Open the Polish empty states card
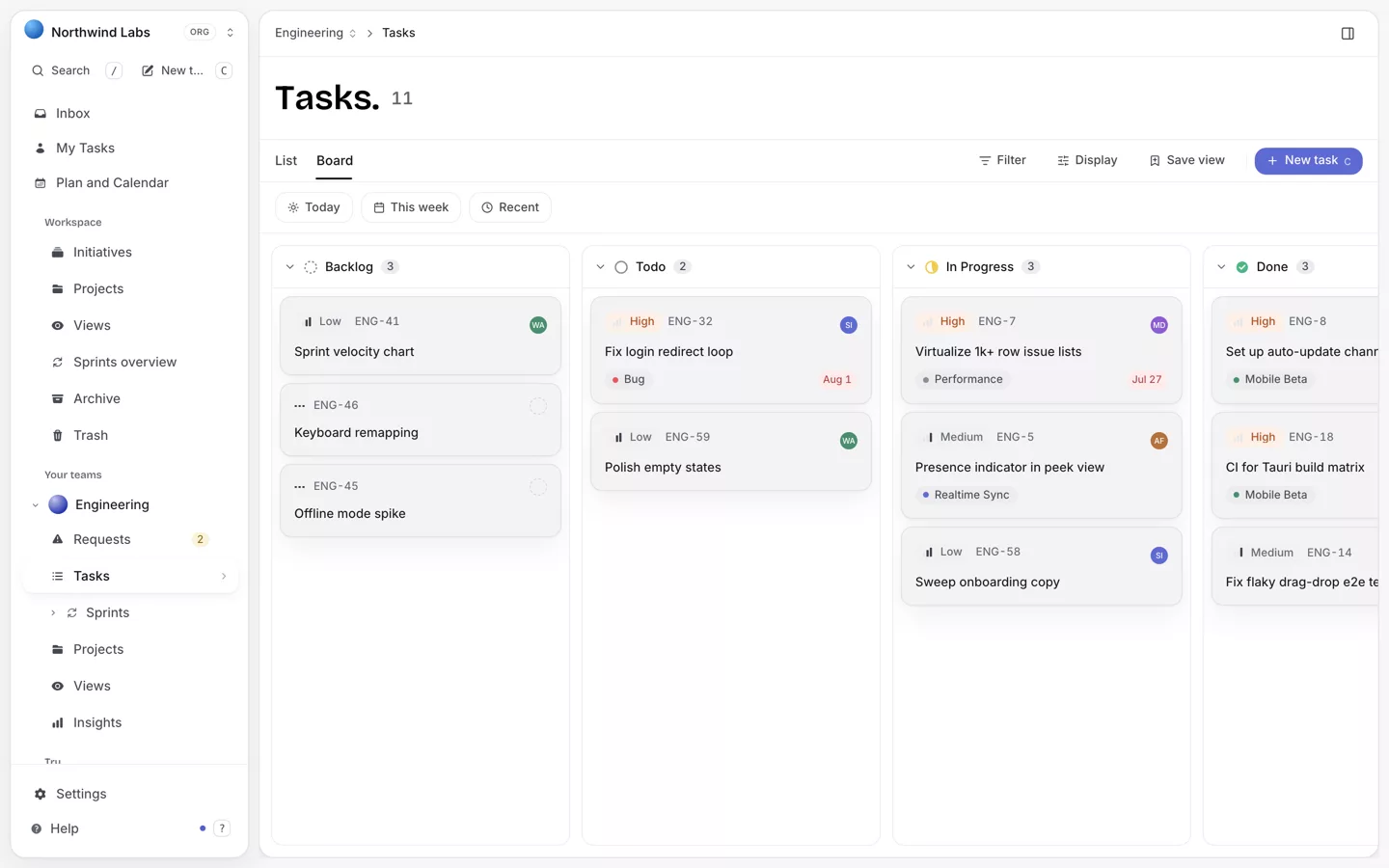The height and width of the screenshot is (868, 1389). tap(731, 451)
